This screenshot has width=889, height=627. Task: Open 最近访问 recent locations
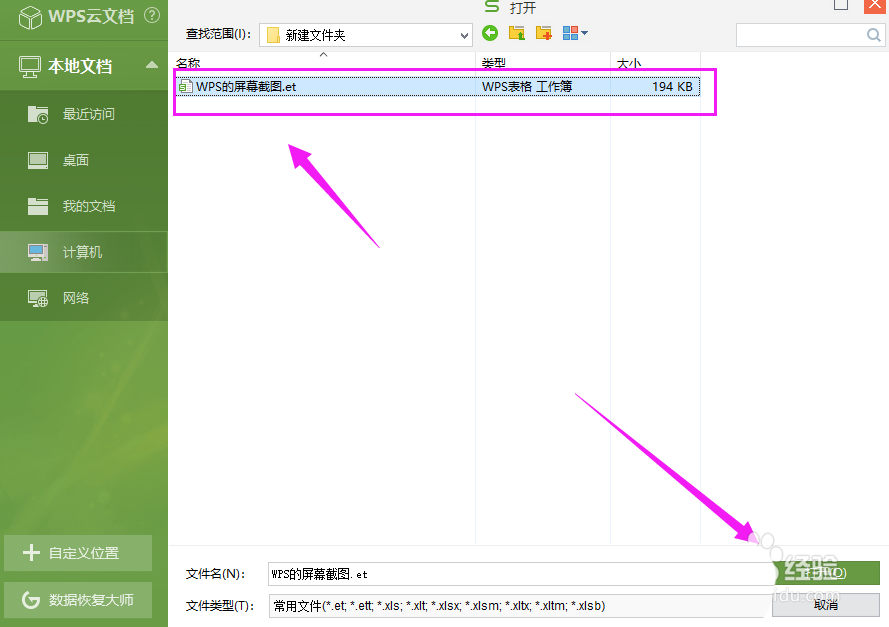pyautogui.click(x=84, y=114)
